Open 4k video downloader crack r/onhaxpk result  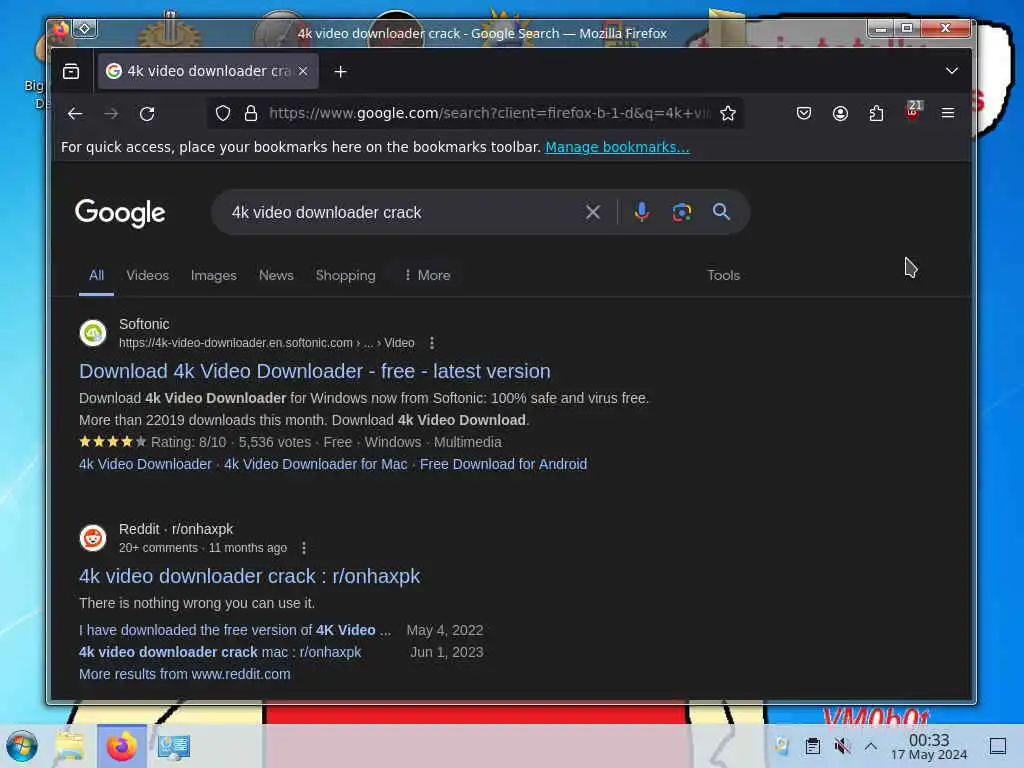point(249,576)
